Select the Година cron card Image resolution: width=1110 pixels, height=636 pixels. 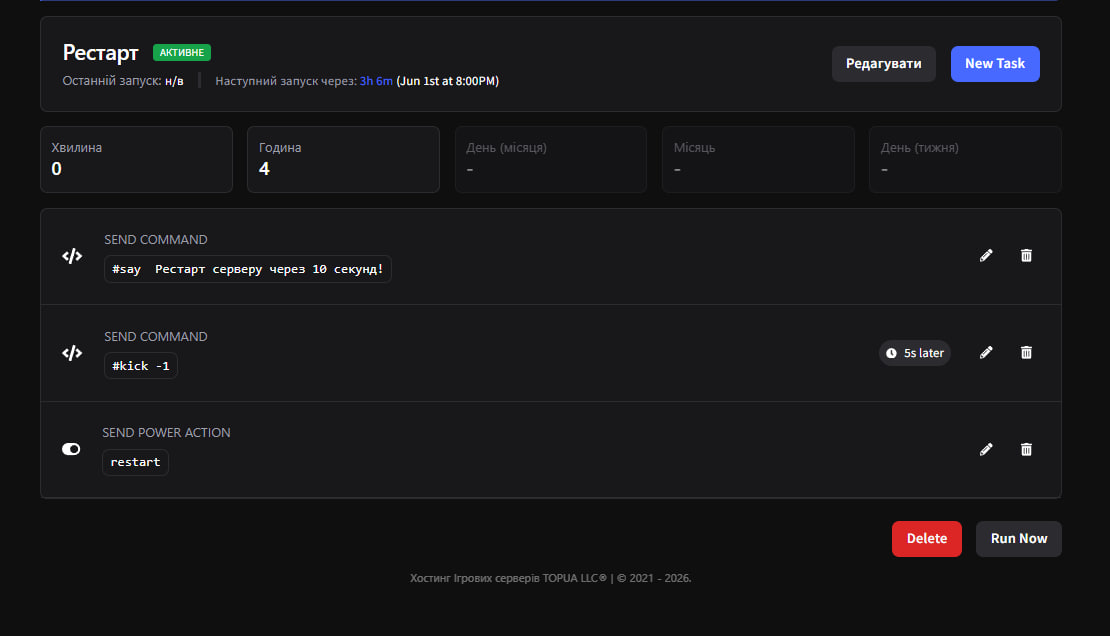pyautogui.click(x=343, y=159)
